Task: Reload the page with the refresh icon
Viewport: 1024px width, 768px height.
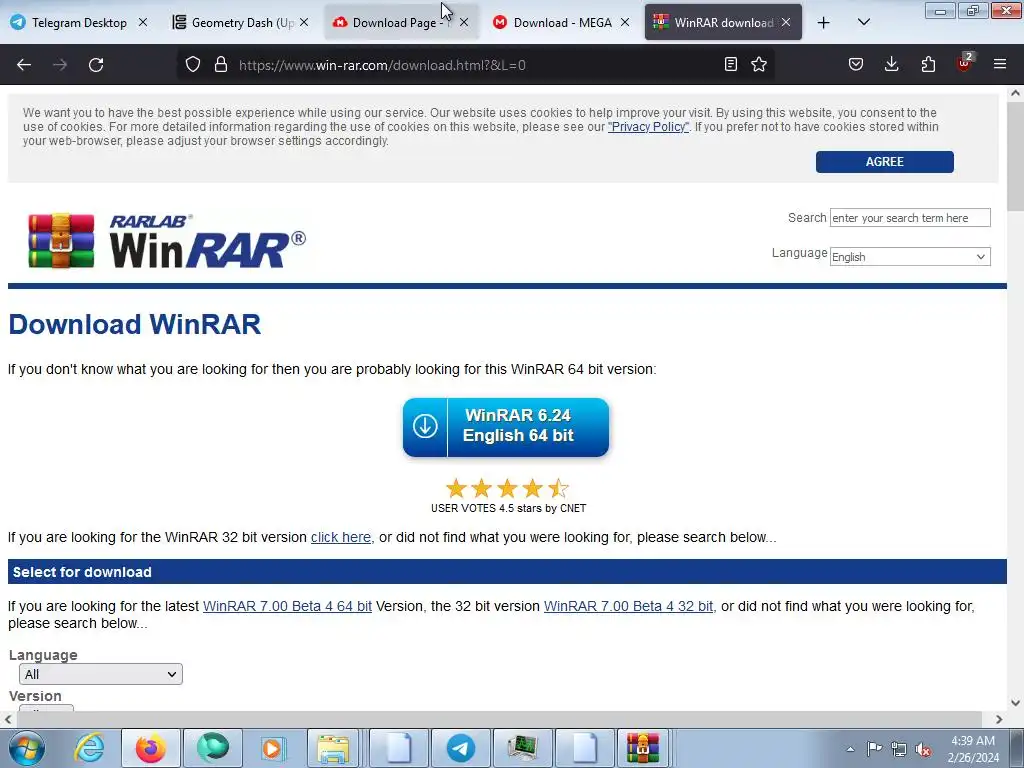Action: click(96, 65)
